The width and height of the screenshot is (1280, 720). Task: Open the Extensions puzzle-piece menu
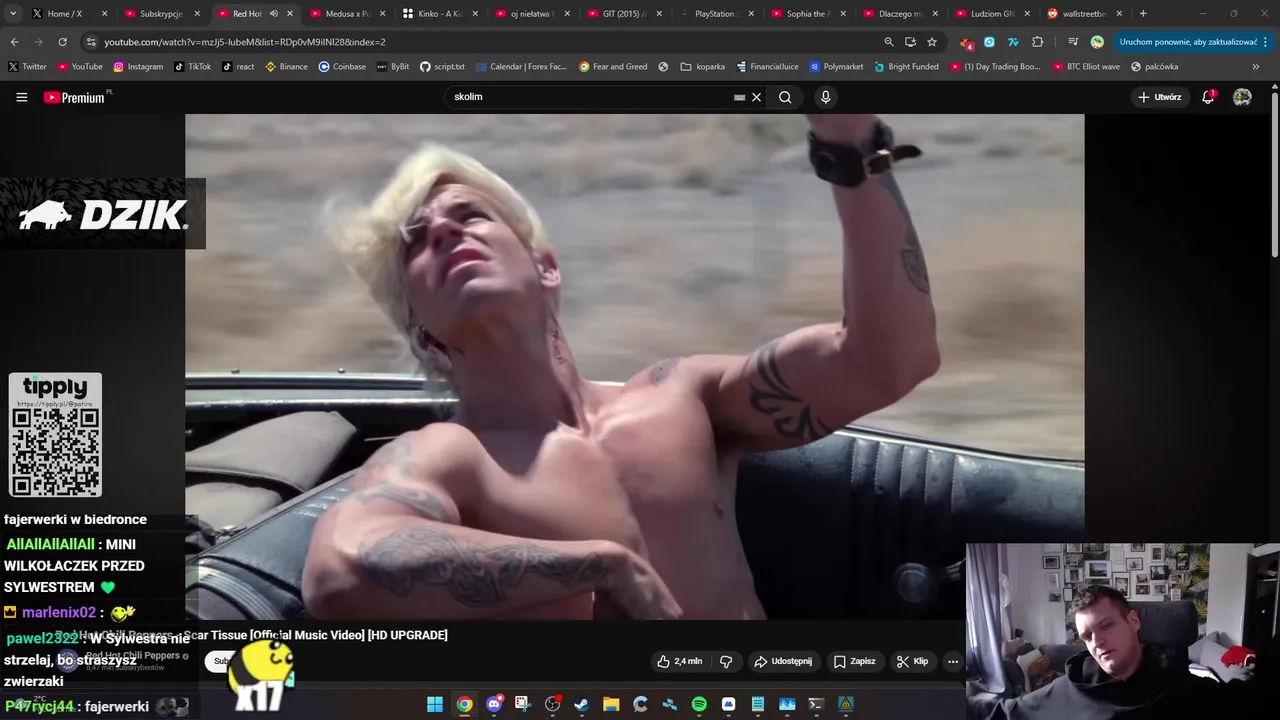click(1037, 42)
